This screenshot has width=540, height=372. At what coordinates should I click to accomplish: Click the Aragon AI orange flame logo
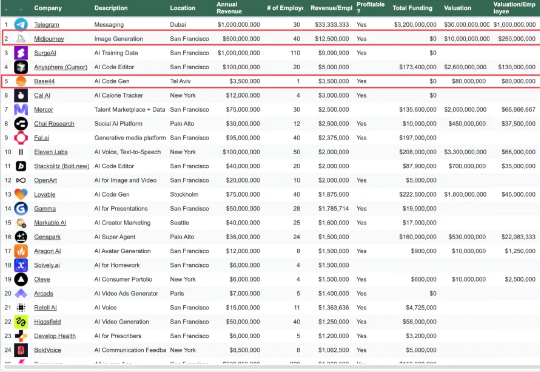[21, 251]
